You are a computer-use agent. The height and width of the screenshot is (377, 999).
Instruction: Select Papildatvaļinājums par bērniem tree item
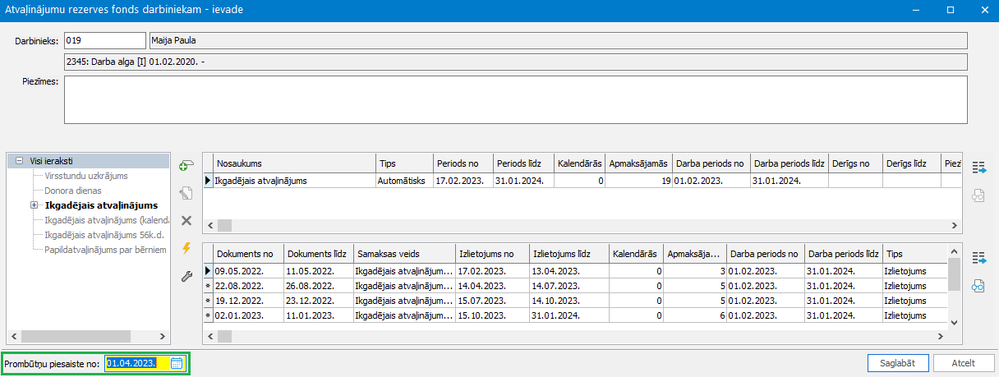pyautogui.click(x=105, y=250)
